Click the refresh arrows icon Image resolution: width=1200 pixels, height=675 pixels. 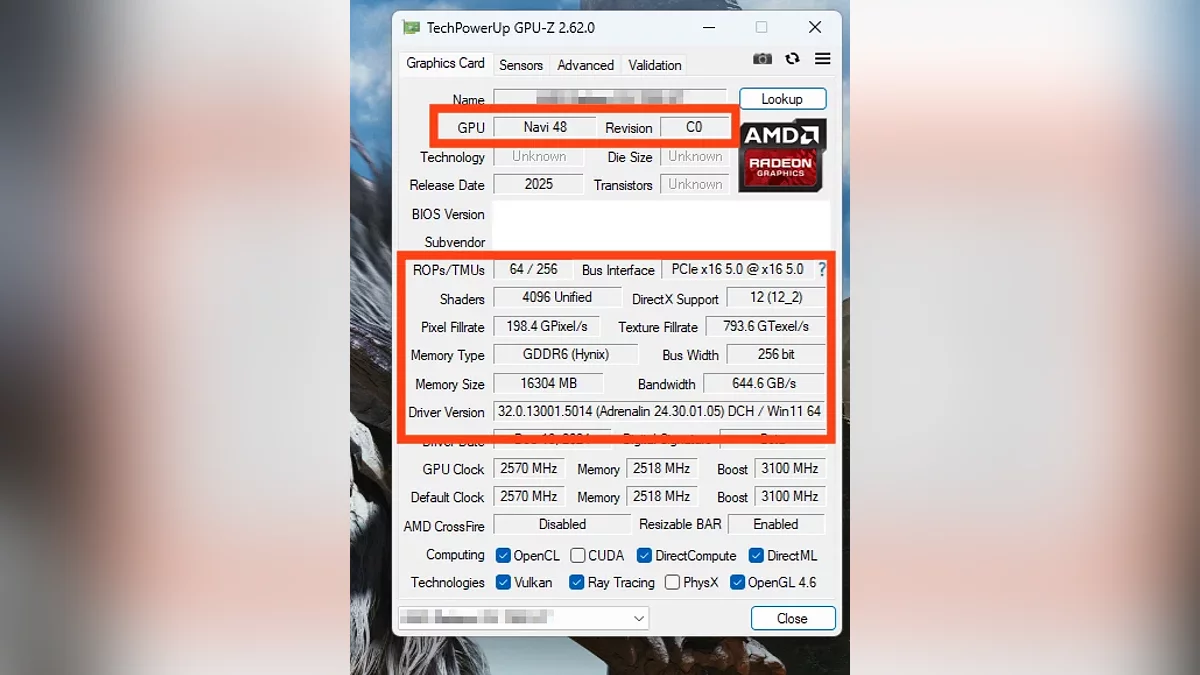coord(792,59)
